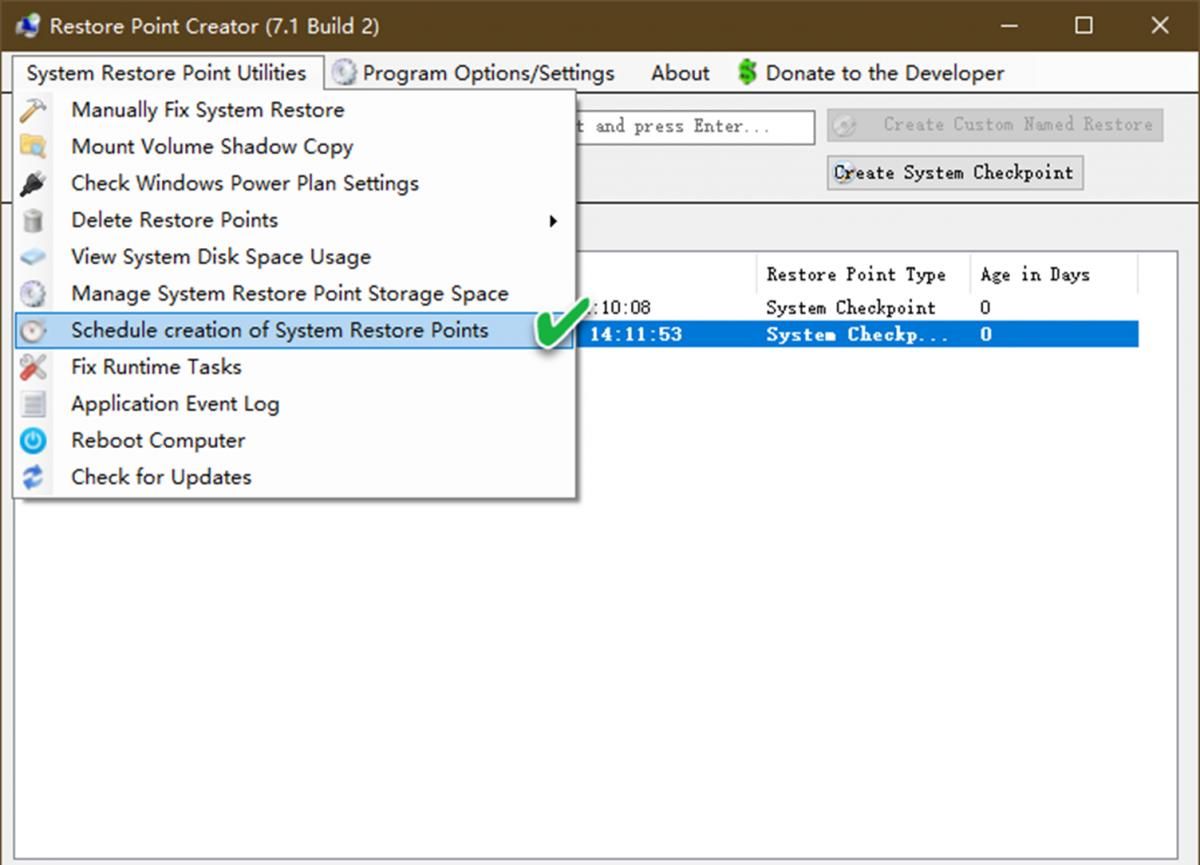Select the unhighlighted System Checkpoint row
Image resolution: width=1200 pixels, height=865 pixels.
pos(857,308)
